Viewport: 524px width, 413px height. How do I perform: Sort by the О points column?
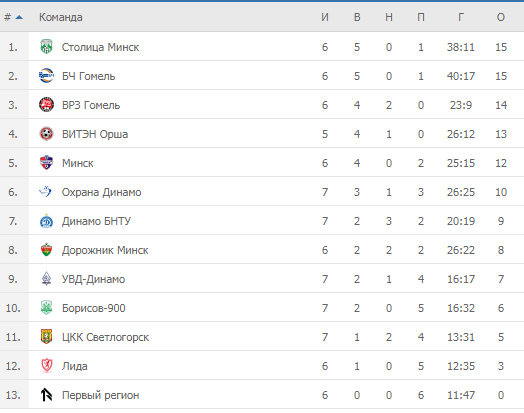click(x=501, y=17)
